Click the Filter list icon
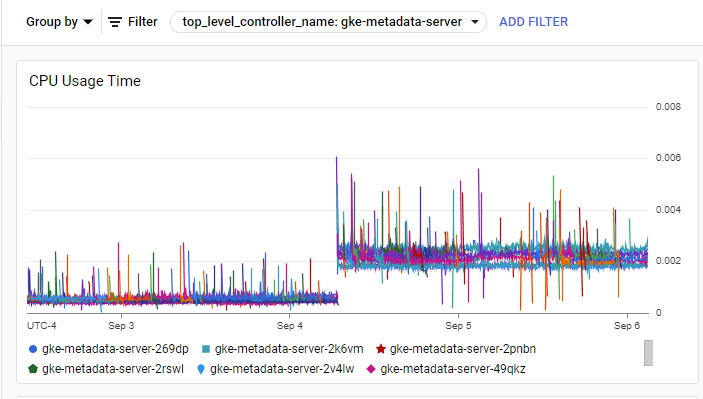Screen dimensions: 703x399 point(115,22)
